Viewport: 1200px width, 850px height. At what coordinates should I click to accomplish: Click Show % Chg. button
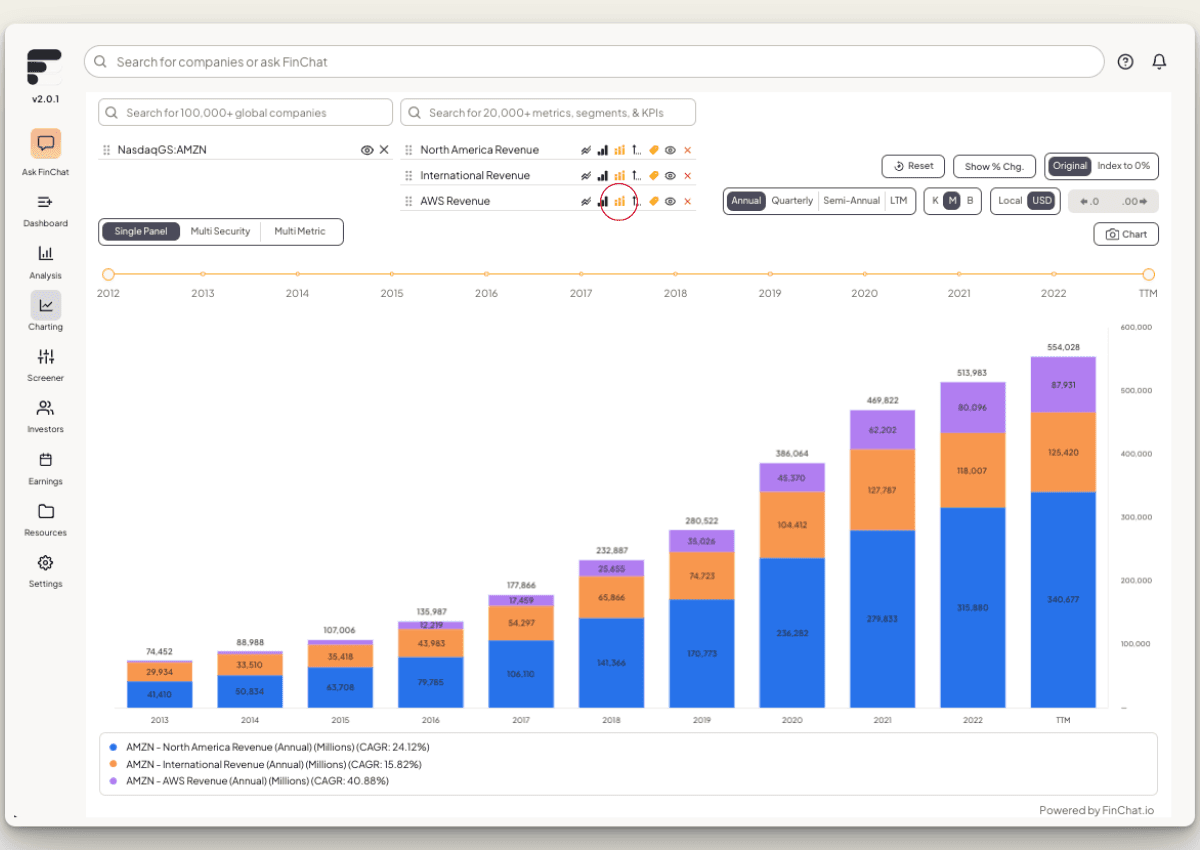click(x=994, y=166)
